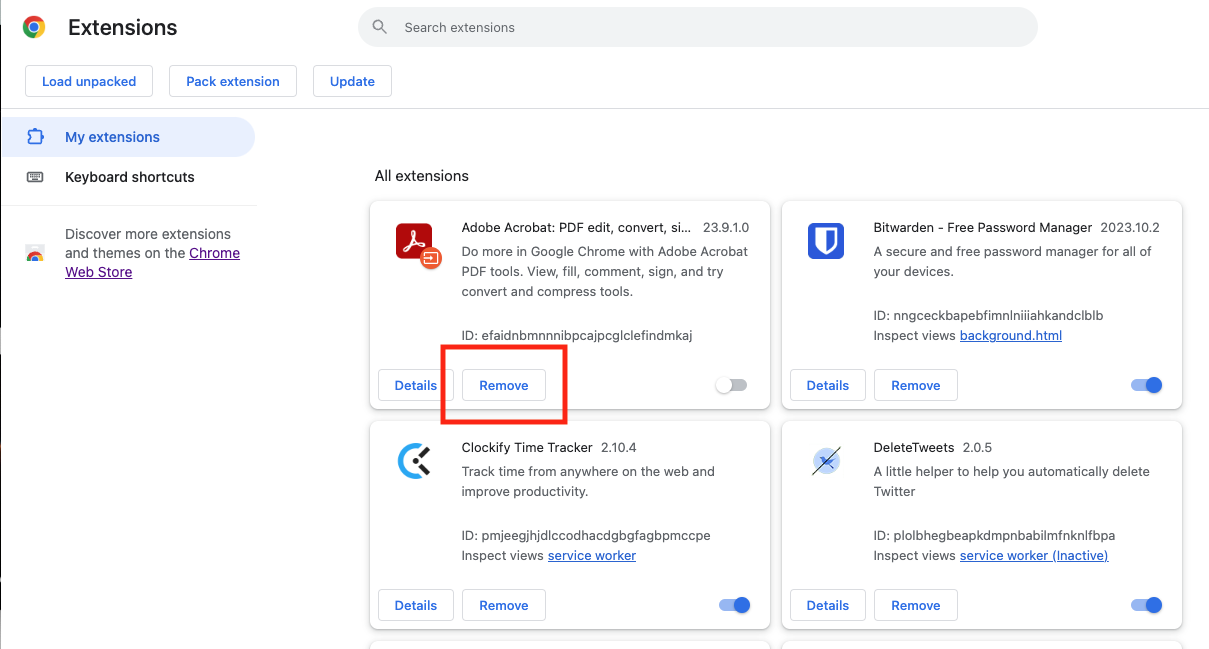Click the Chrome Web Store icon
The image size is (1209, 649).
[x=35, y=253]
